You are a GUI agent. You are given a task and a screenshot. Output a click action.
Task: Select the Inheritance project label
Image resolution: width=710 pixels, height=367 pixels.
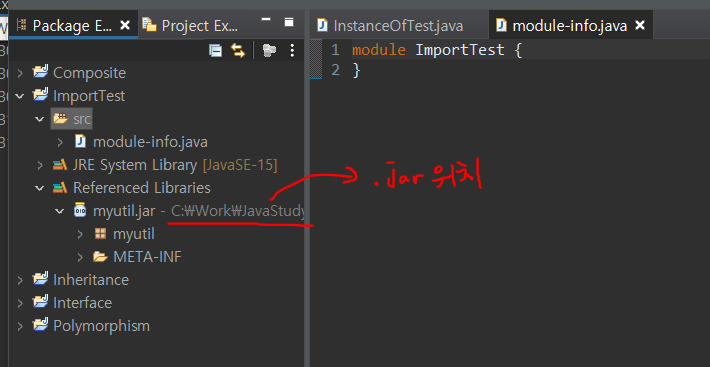(x=91, y=280)
